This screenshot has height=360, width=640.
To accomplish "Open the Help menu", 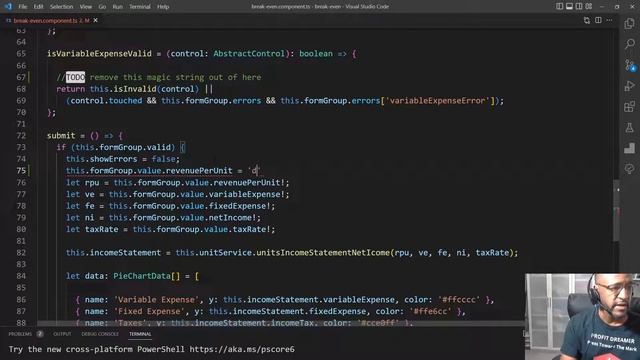I will [x=163, y=7].
